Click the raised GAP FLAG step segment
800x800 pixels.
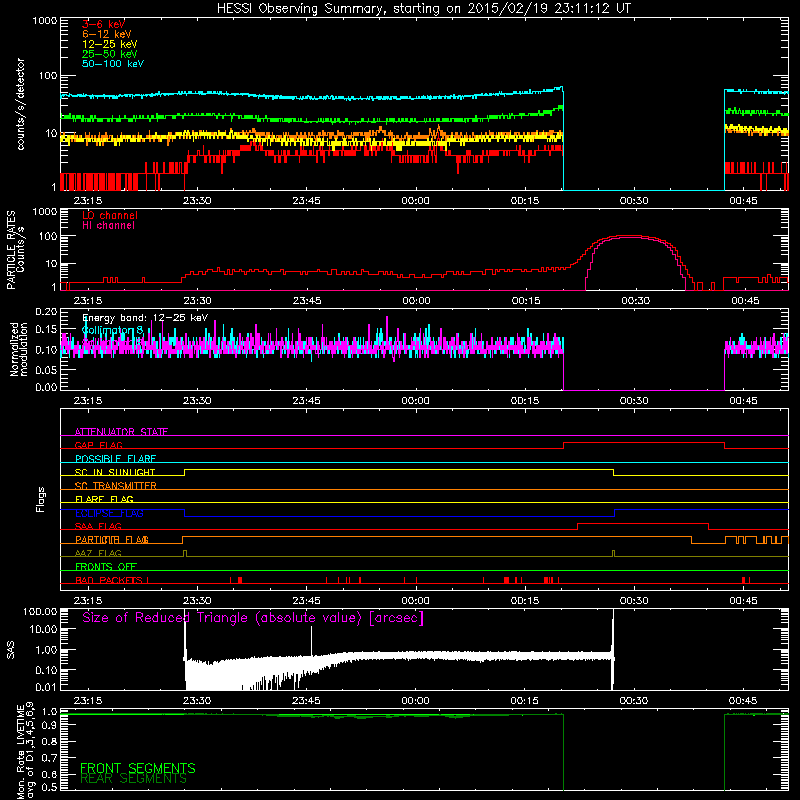[644, 442]
